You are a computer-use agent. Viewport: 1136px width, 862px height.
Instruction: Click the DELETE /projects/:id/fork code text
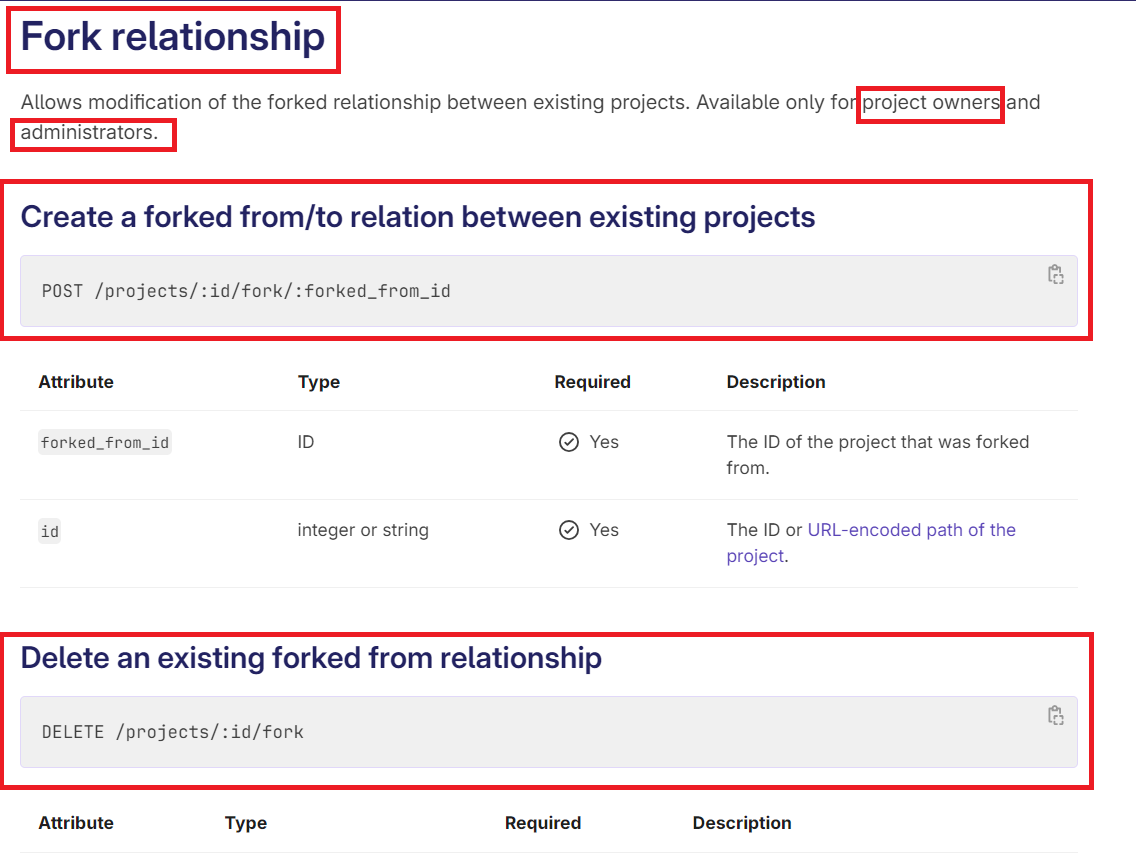172,732
